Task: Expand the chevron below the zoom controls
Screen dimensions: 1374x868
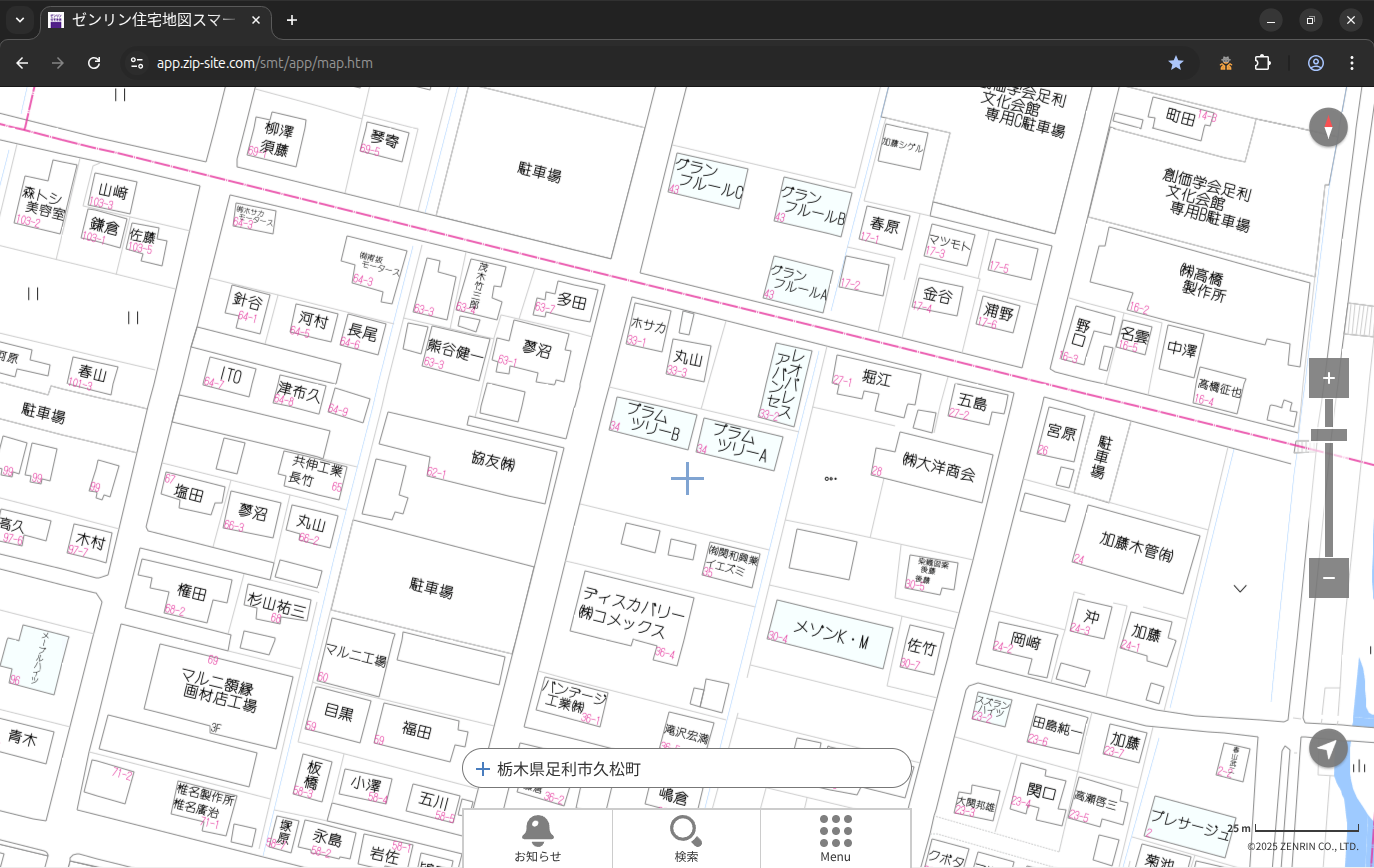Action: point(1240,588)
